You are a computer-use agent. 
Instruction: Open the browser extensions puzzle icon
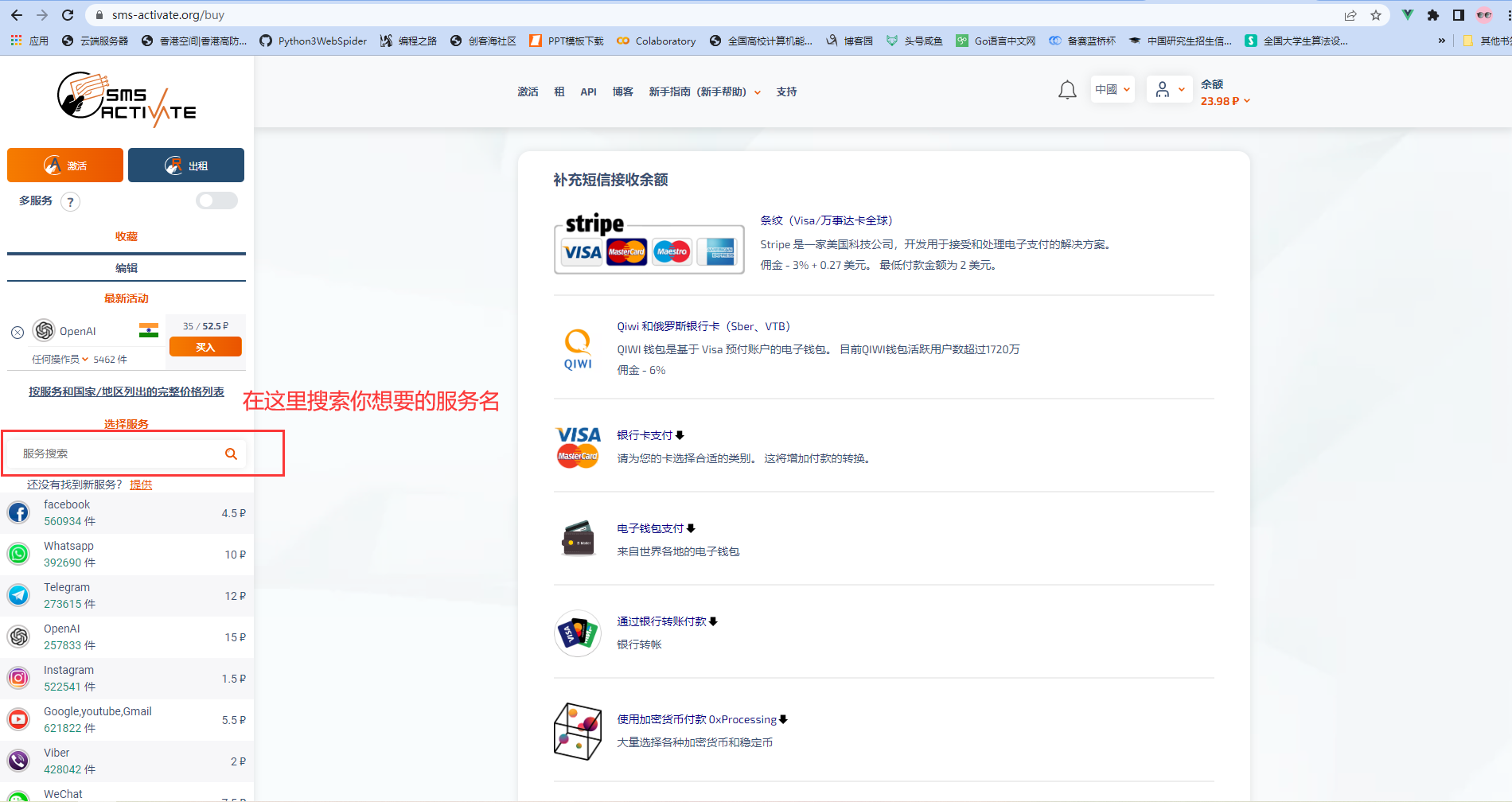pyautogui.click(x=1433, y=15)
